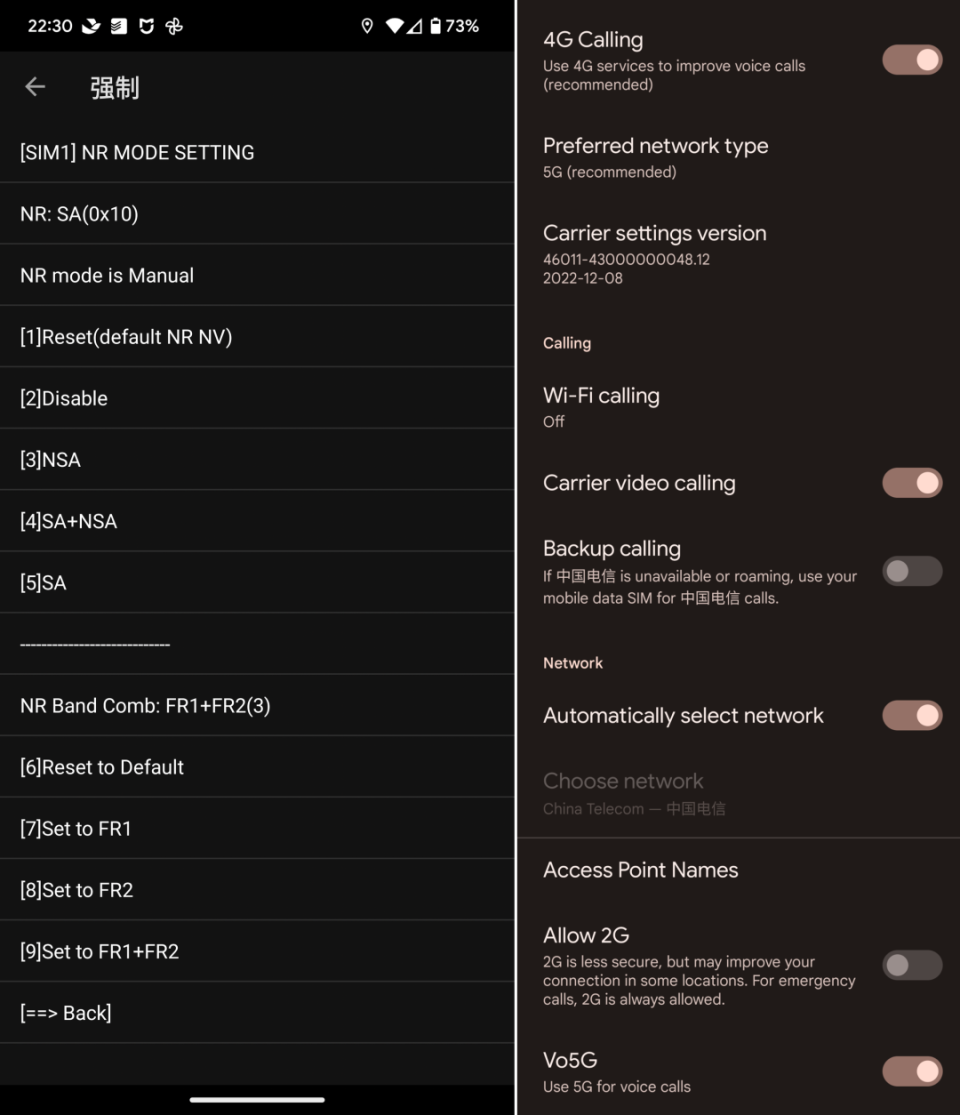Tap the Wi-Fi signal status icon
960x1115 pixels.
pyautogui.click(x=395, y=27)
